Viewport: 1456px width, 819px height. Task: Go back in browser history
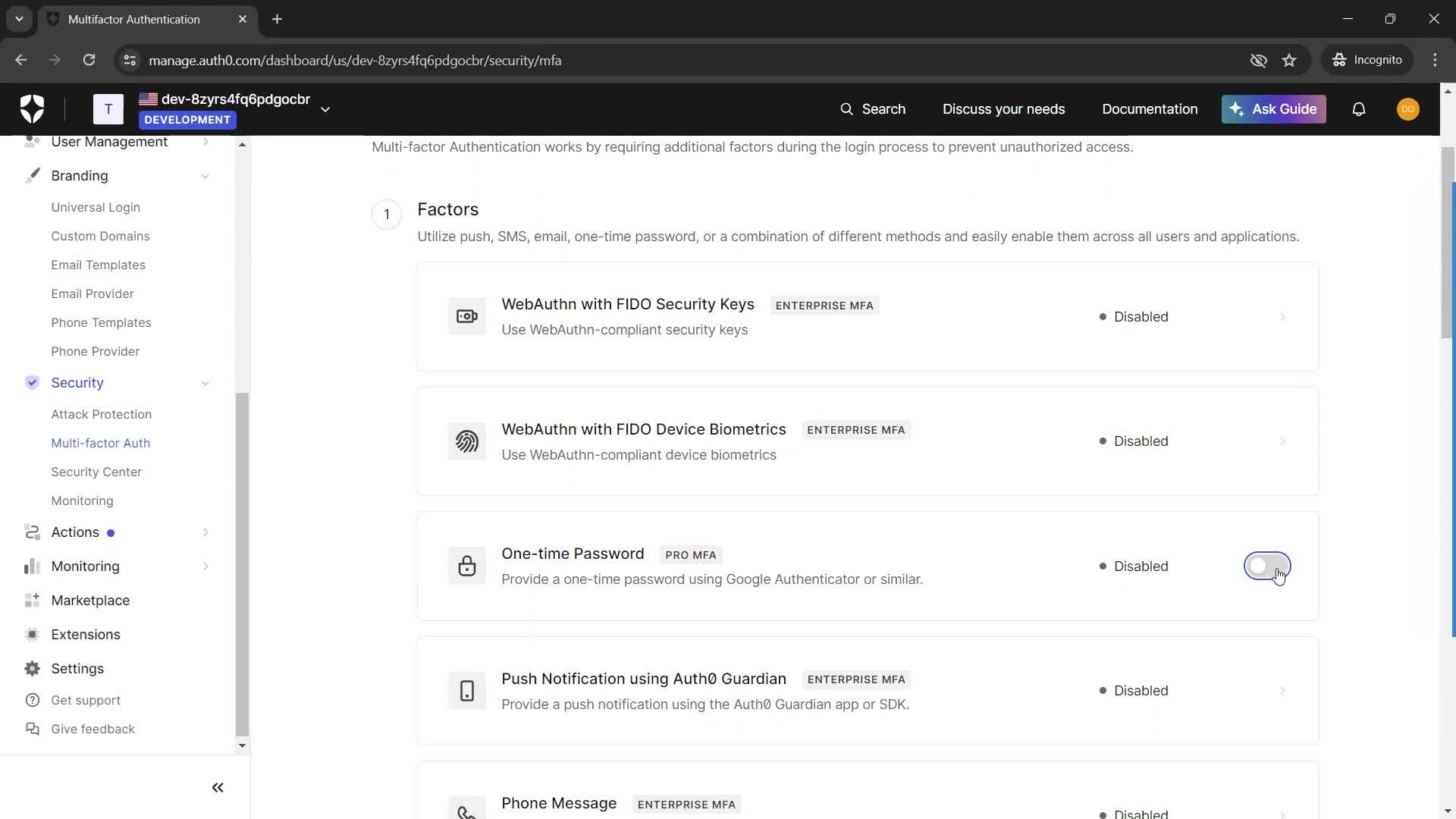click(x=21, y=60)
